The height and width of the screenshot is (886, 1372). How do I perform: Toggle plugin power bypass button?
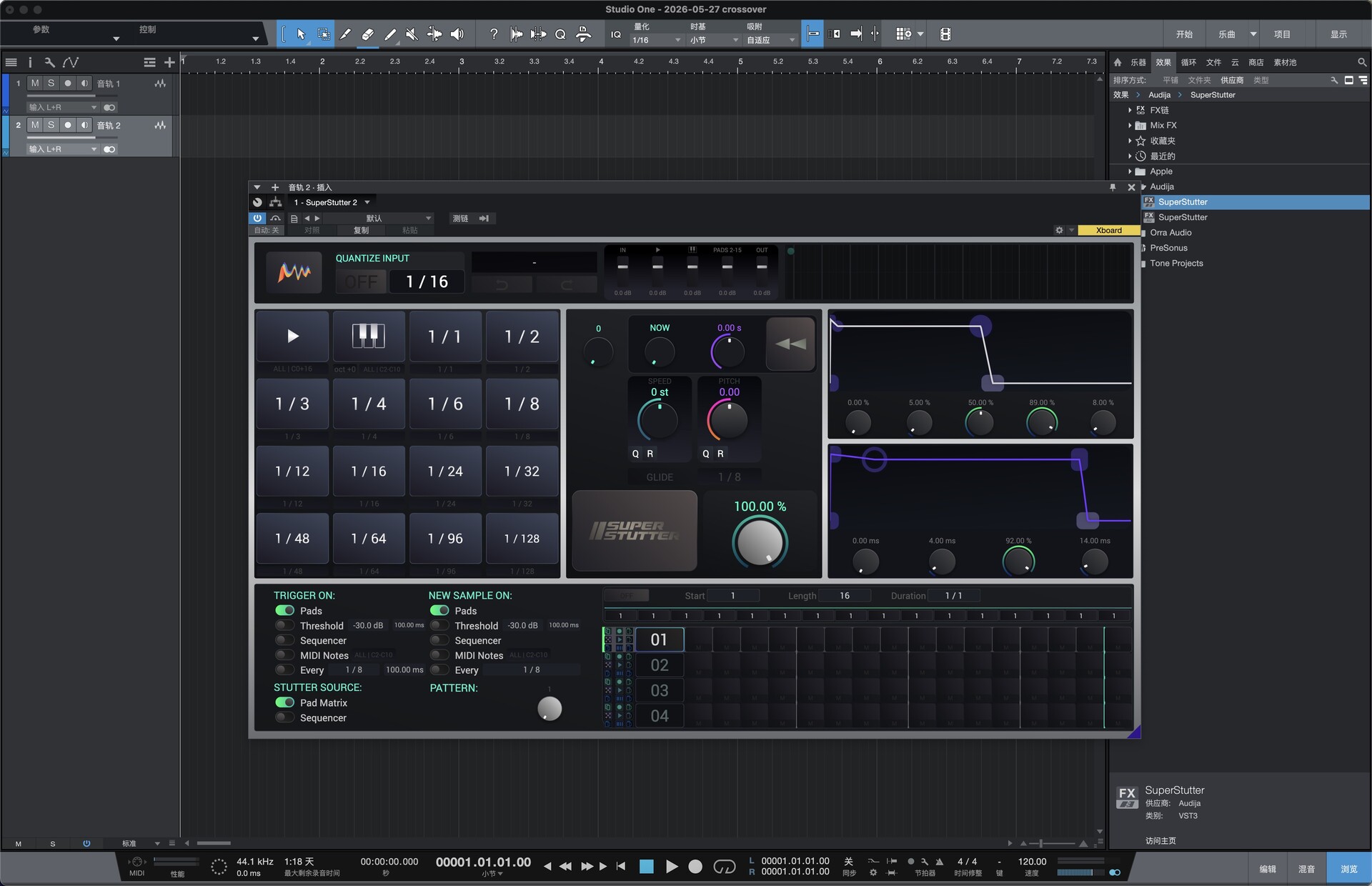pyautogui.click(x=257, y=218)
